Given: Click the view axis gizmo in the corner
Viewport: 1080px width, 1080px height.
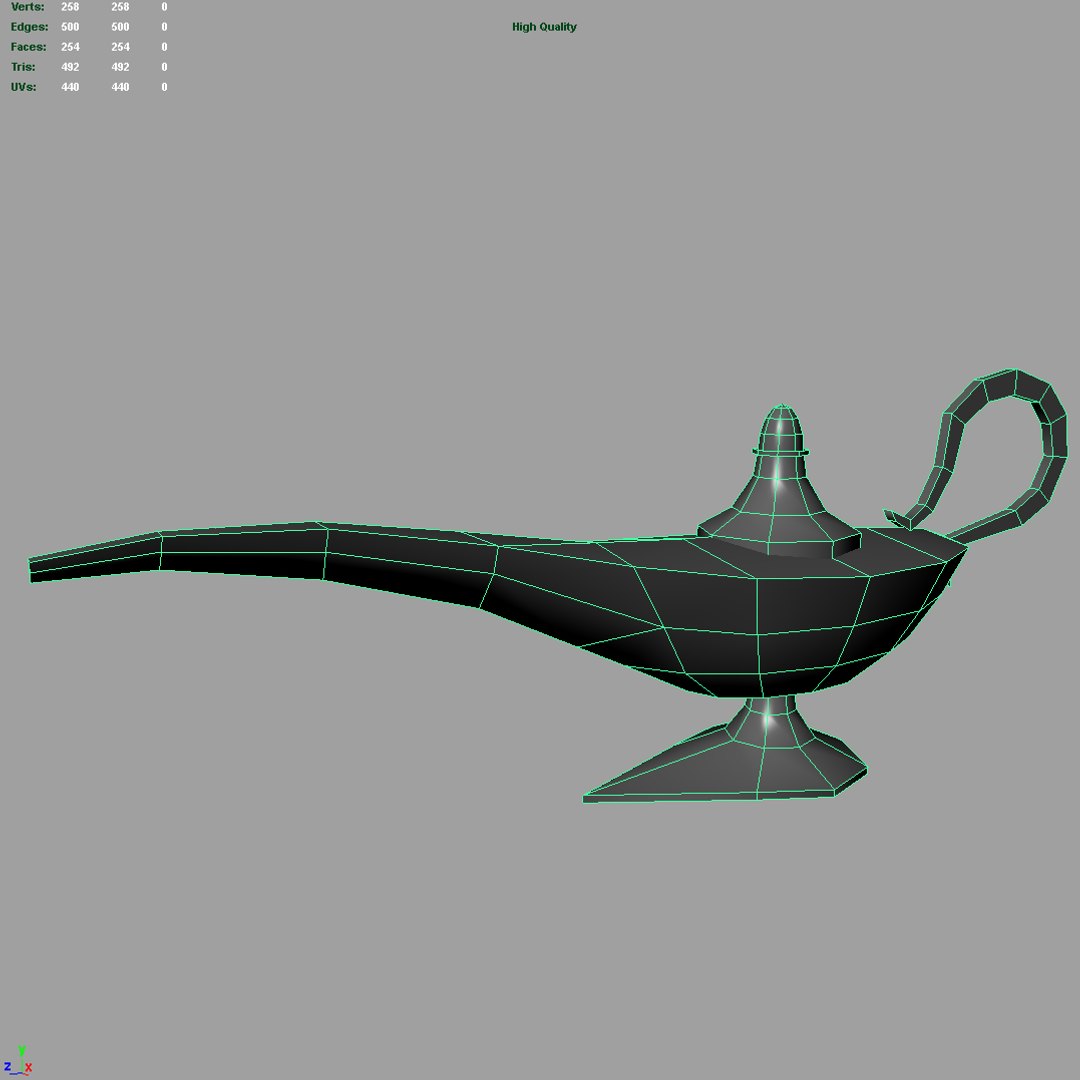Looking at the screenshot, I should pyautogui.click(x=19, y=1061).
